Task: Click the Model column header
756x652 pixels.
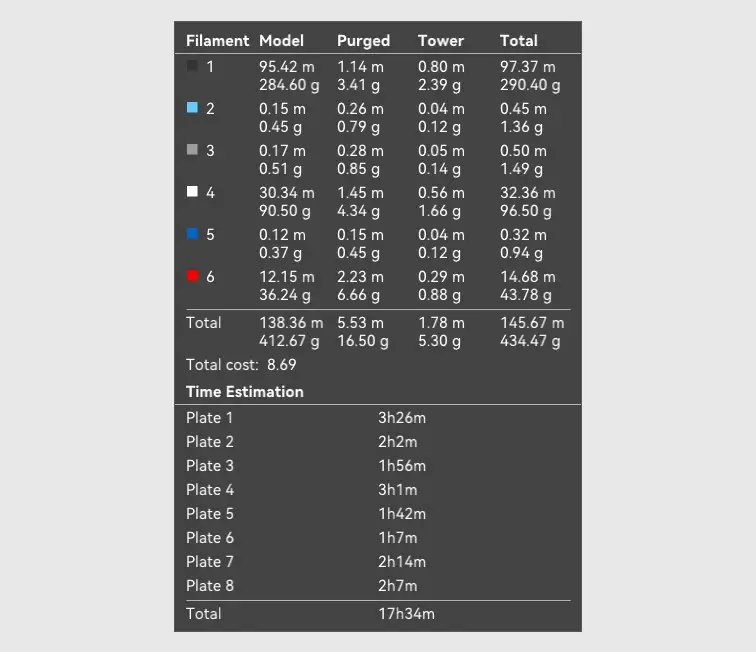Action: (x=281, y=41)
